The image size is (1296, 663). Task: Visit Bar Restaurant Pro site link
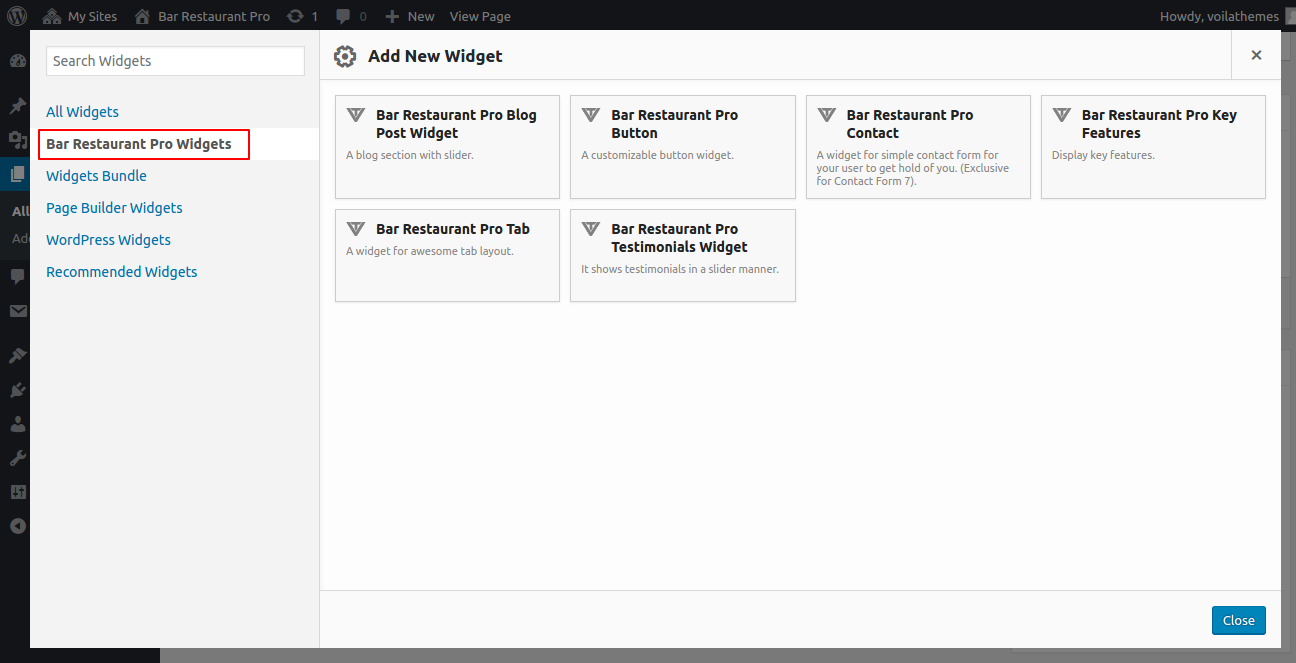tap(201, 16)
